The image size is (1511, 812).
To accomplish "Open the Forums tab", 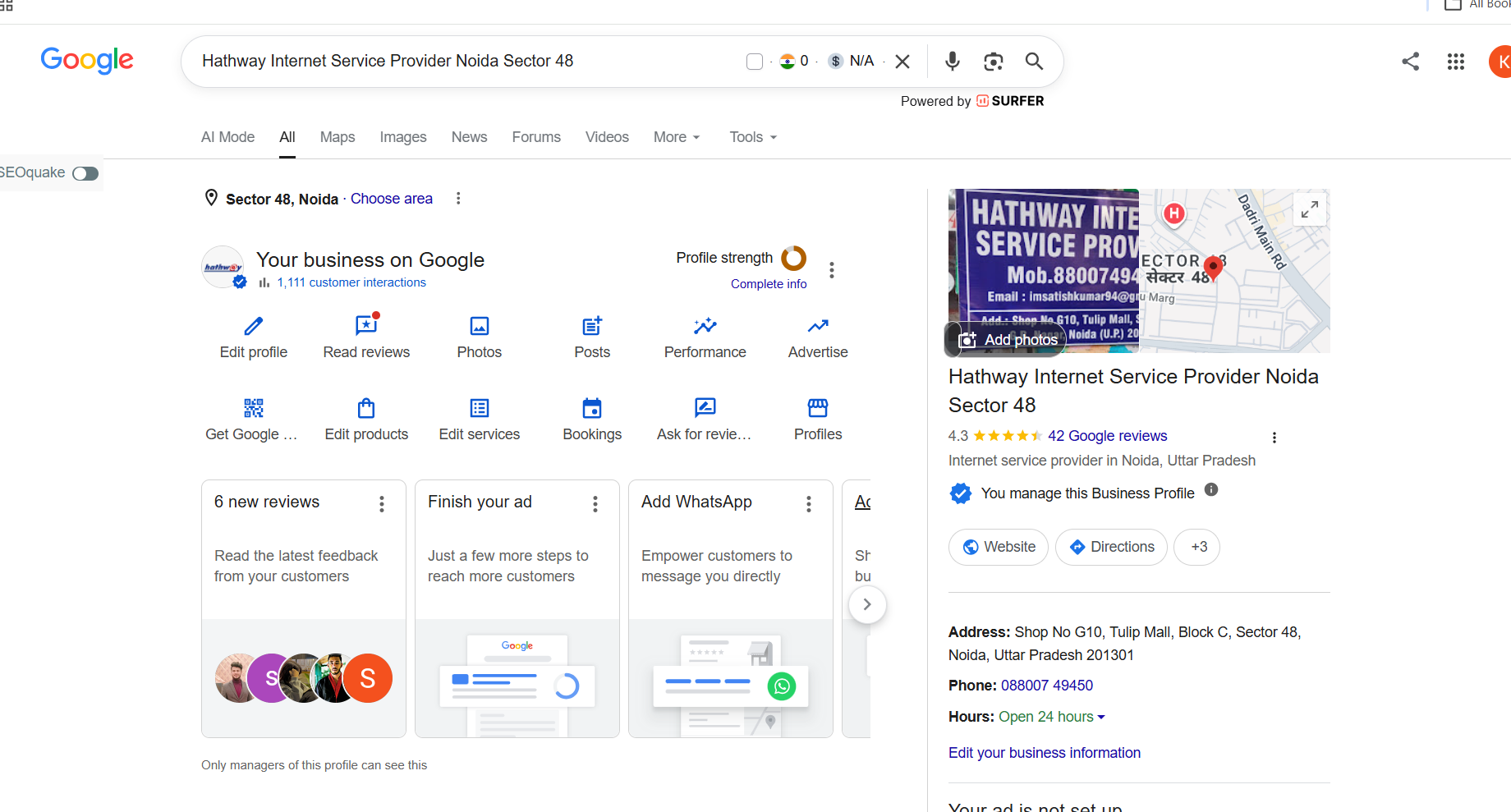I will pos(536,137).
